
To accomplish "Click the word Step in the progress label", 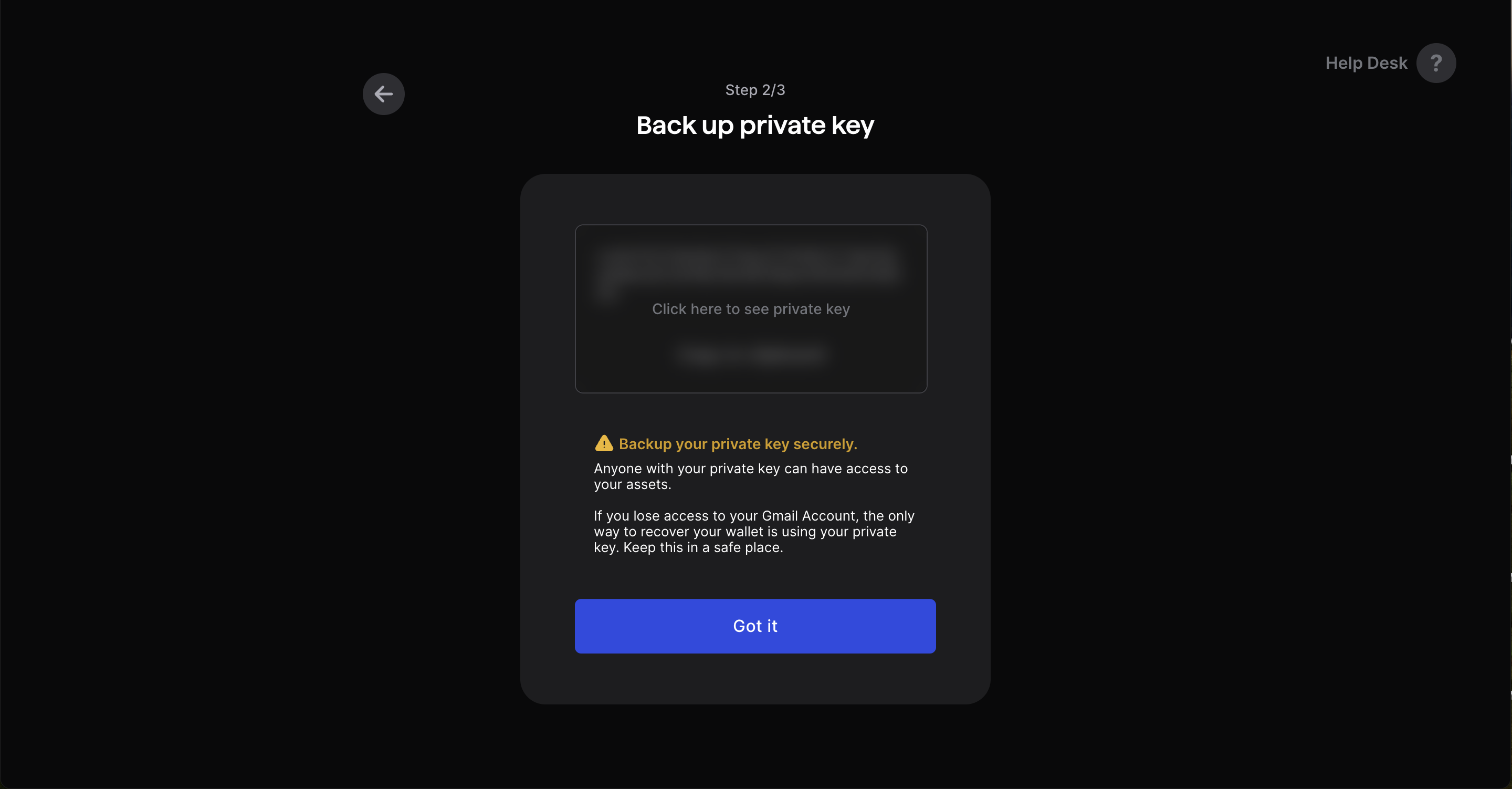I will click(741, 90).
